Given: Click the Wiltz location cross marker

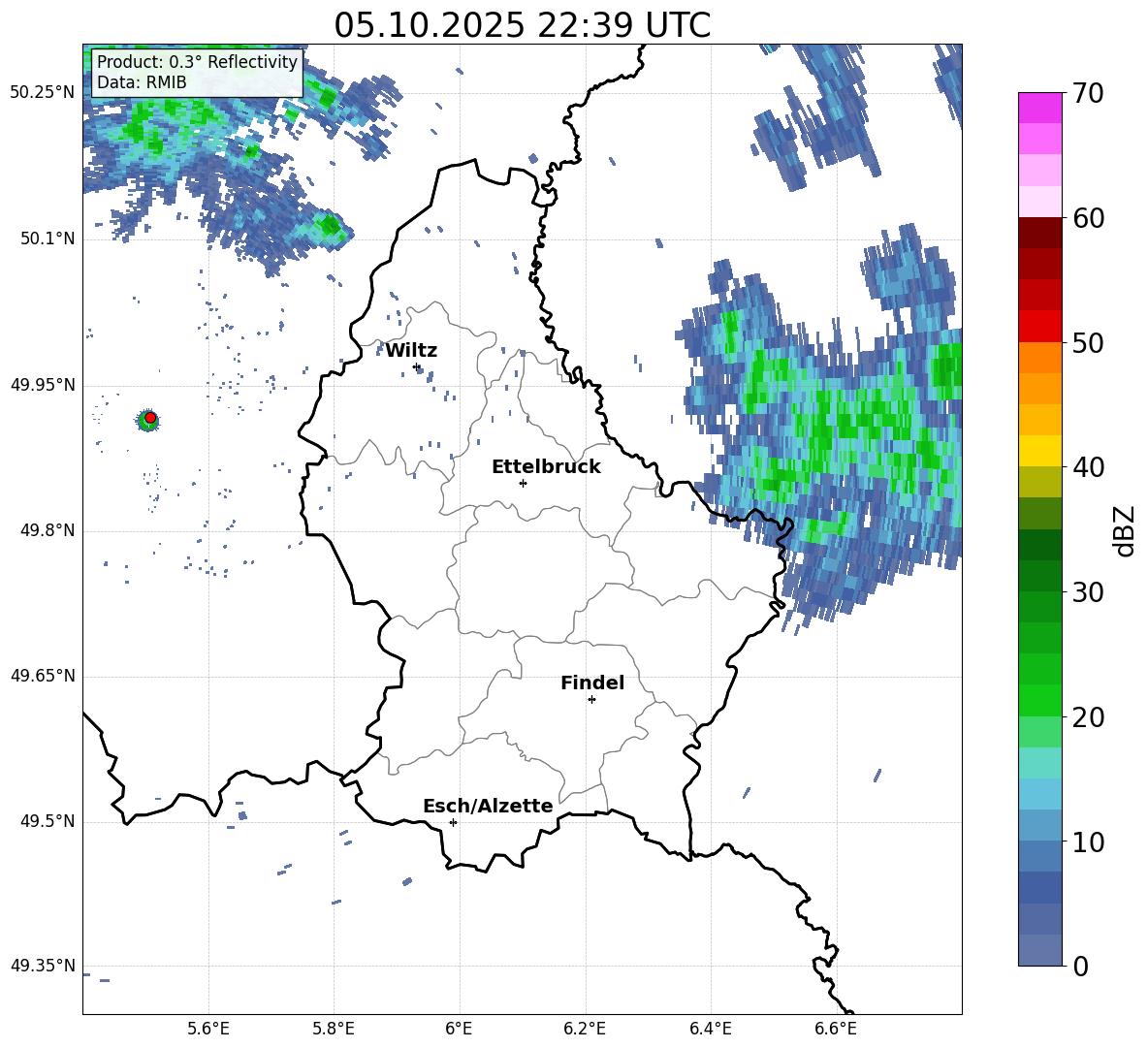Looking at the screenshot, I should (x=416, y=366).
